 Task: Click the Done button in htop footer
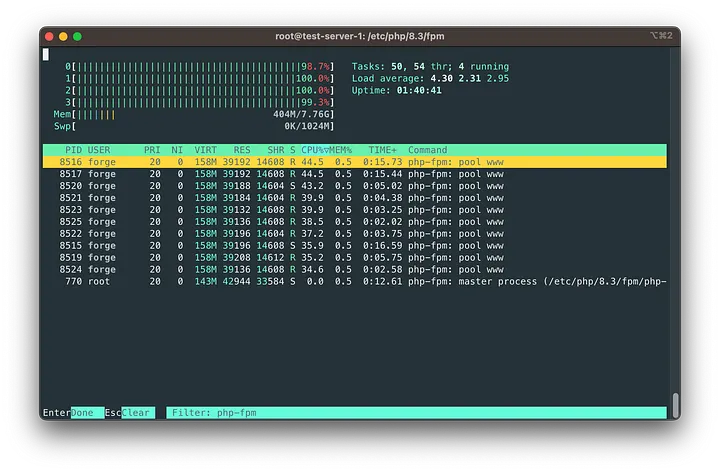point(87,413)
